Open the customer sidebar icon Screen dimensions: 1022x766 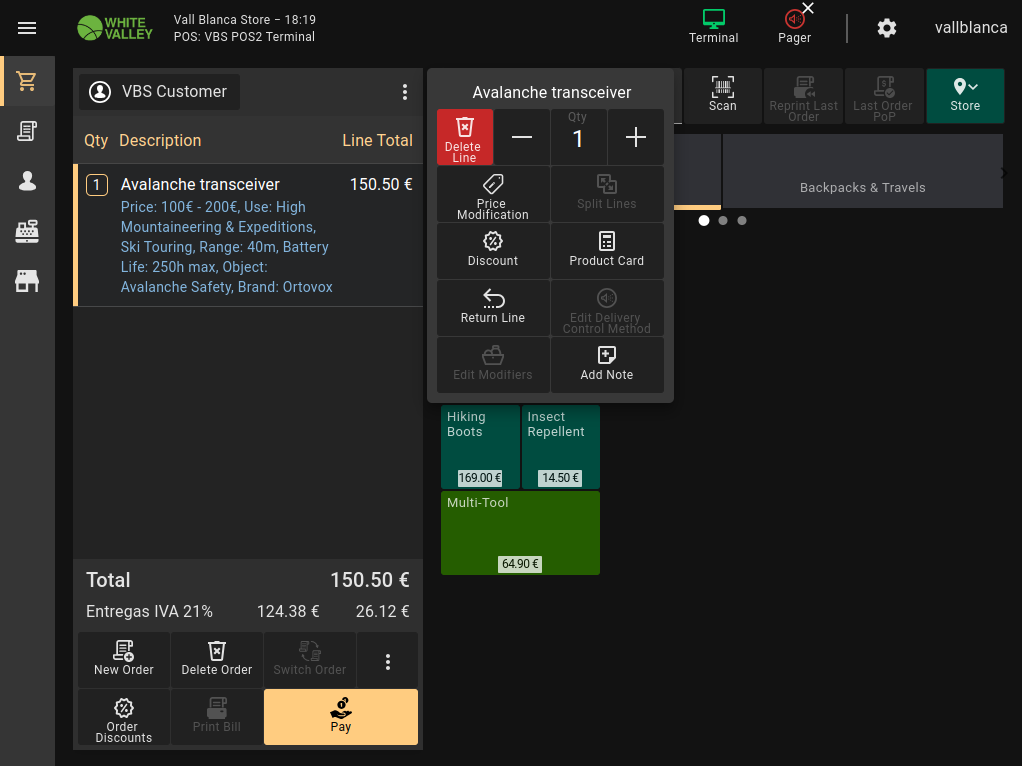coord(27,181)
